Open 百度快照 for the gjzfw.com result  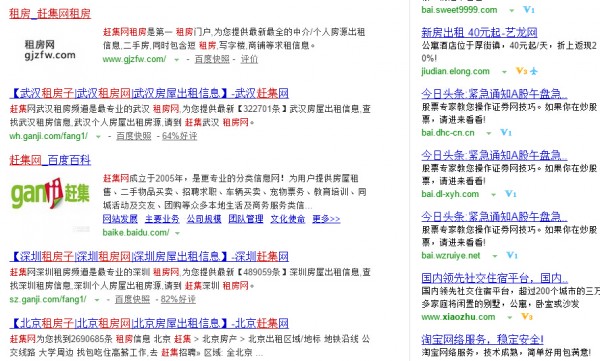[212, 59]
